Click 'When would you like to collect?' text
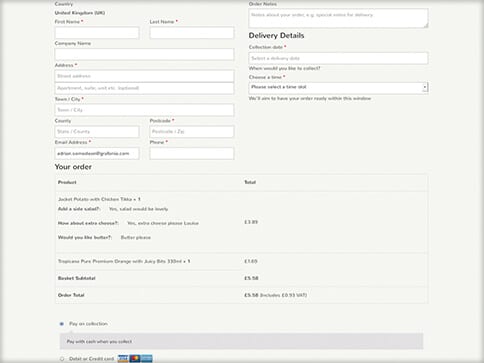The image size is (484, 363). [285, 68]
